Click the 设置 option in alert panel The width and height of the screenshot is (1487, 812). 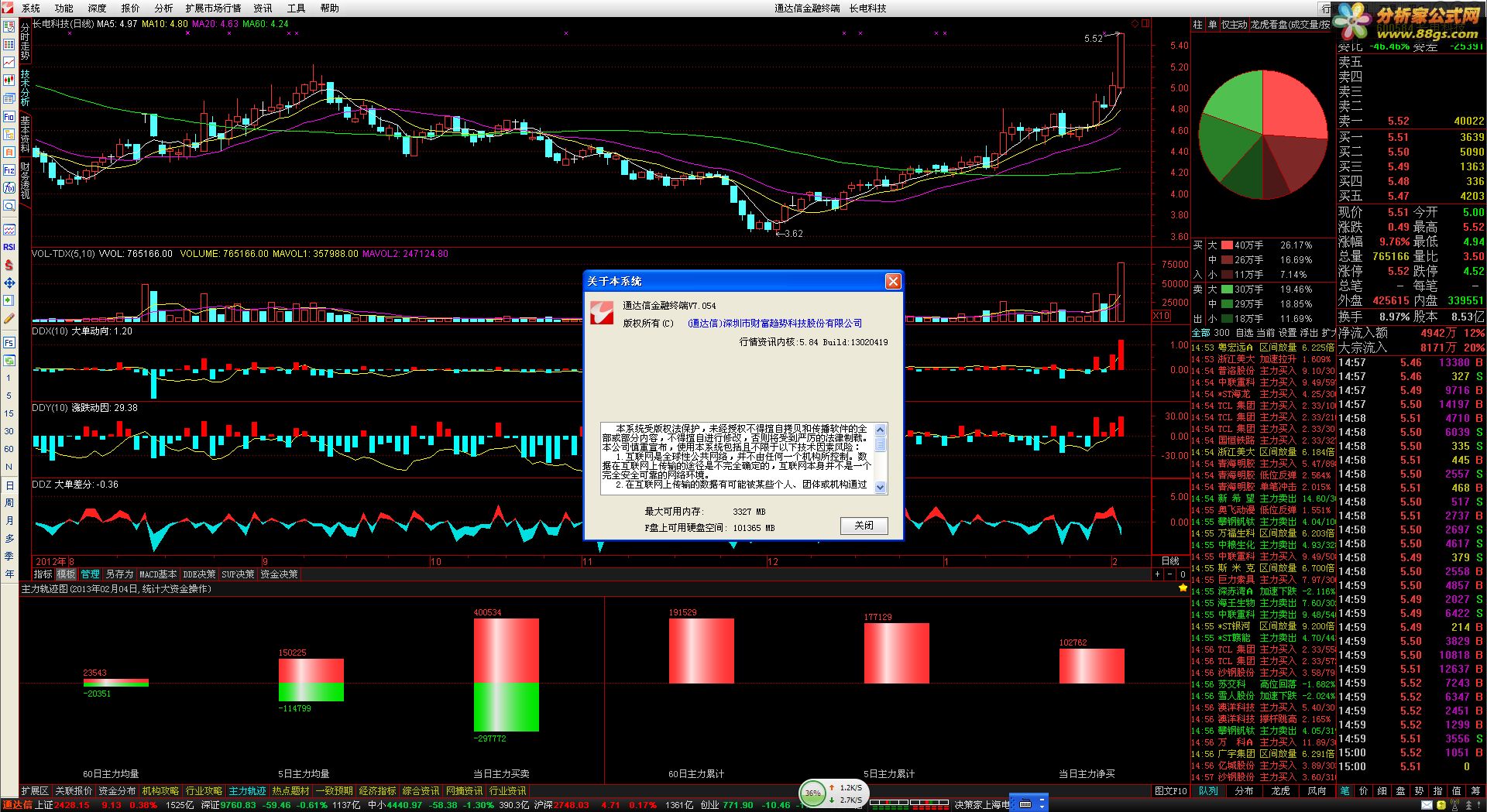[1287, 333]
